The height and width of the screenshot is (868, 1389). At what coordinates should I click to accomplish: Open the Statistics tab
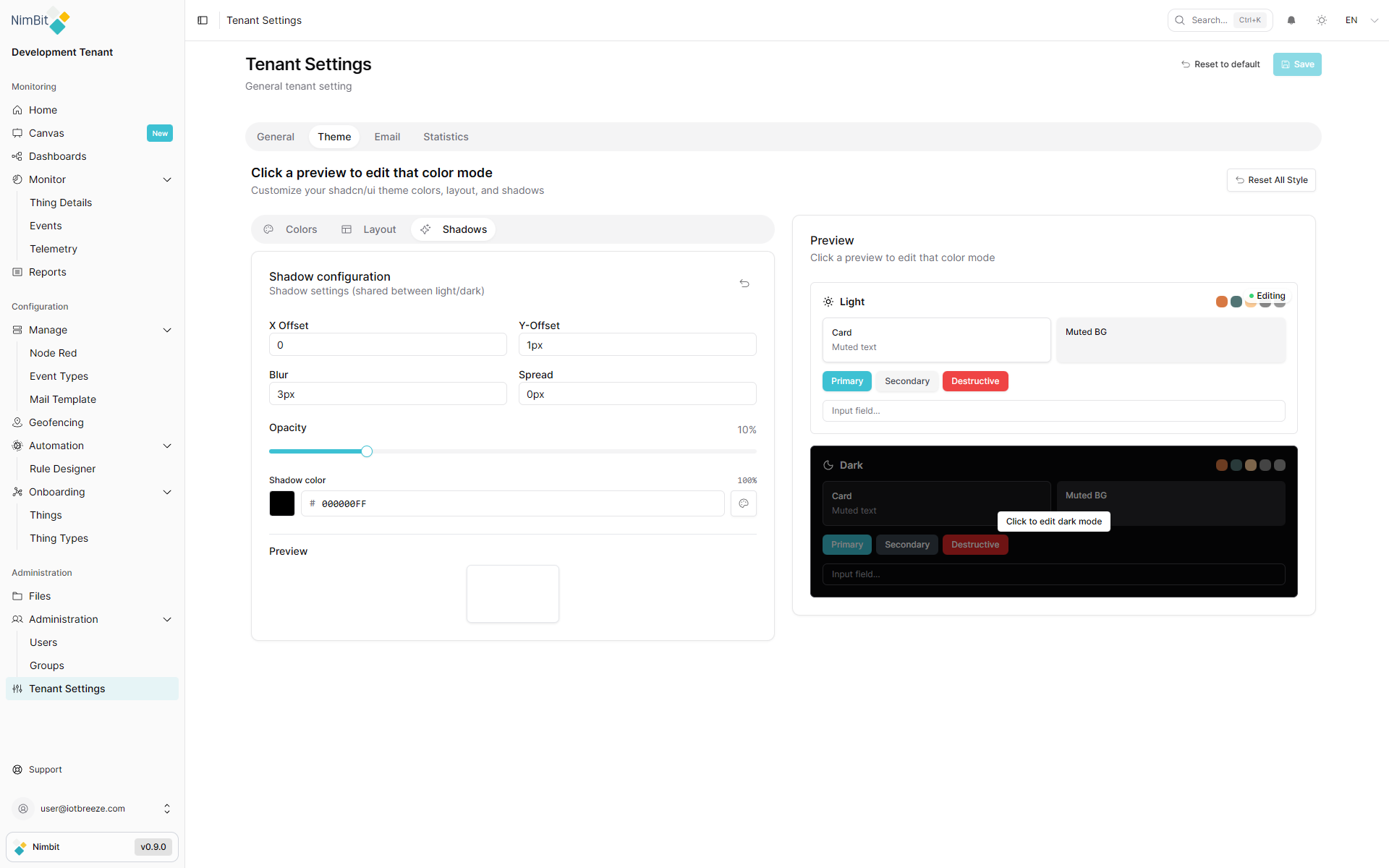point(446,137)
